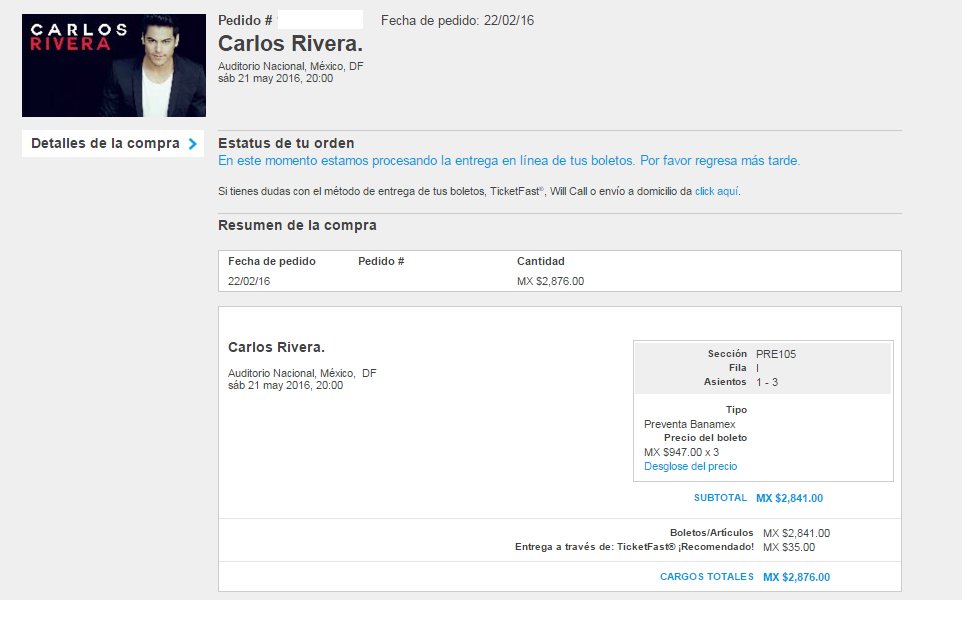
Task: Click the Preventa Banamex ticket type
Action: [690, 424]
